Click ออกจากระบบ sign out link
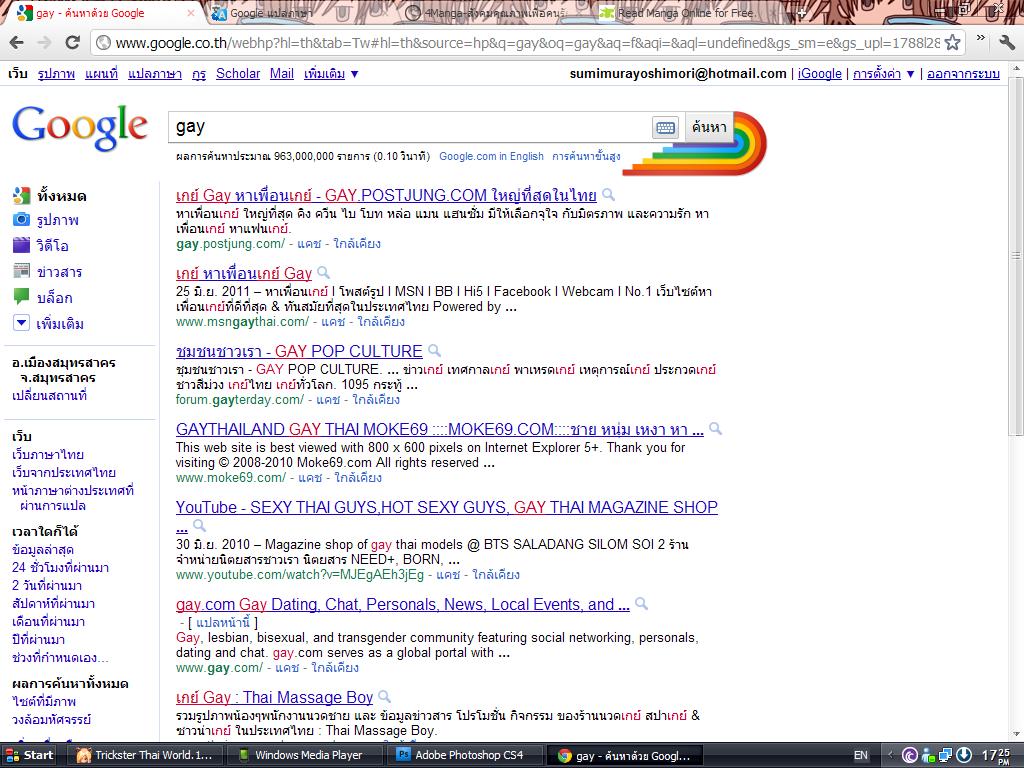The height and width of the screenshot is (768, 1024). pos(963,74)
